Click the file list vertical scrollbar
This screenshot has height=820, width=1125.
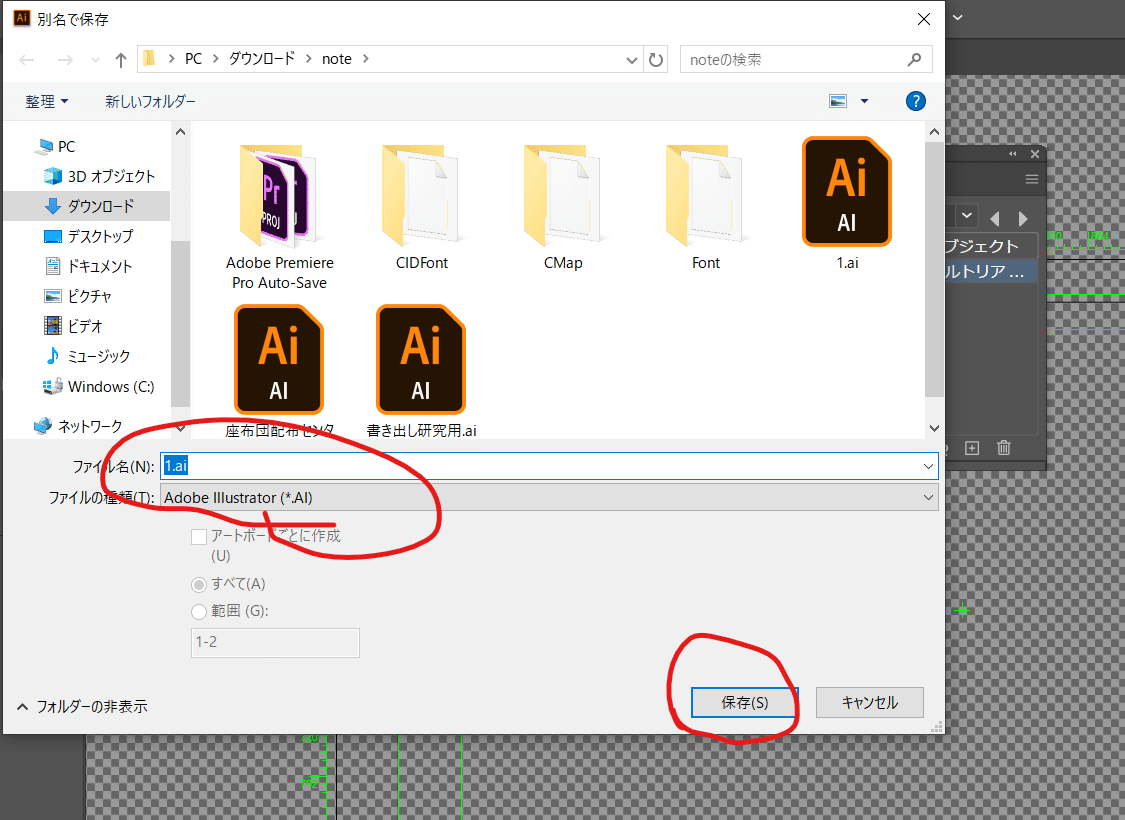point(934,268)
